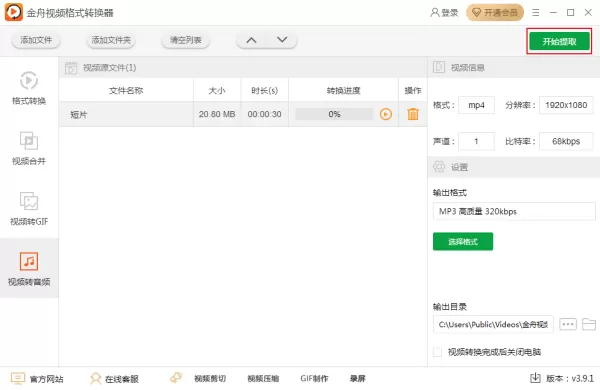The width and height of the screenshot is (600, 390).
Task: Click the 选择格式 green button
Action: (x=463, y=242)
